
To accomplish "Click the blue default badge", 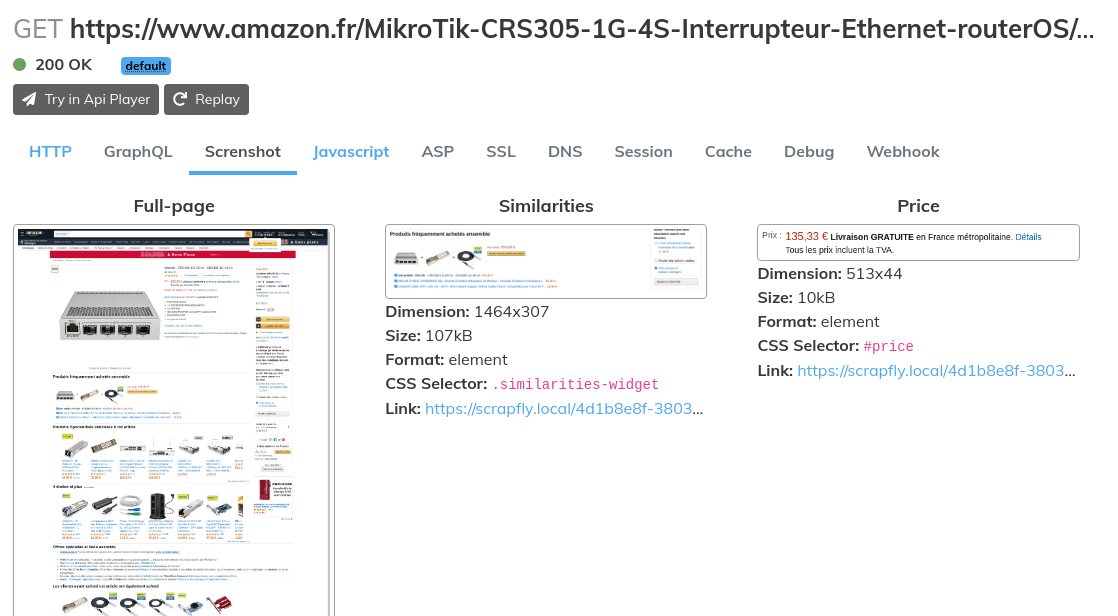I will [x=145, y=65].
